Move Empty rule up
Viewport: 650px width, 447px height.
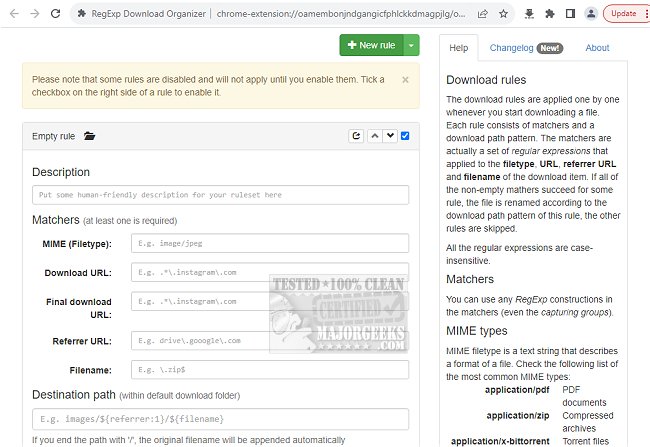tap(375, 136)
